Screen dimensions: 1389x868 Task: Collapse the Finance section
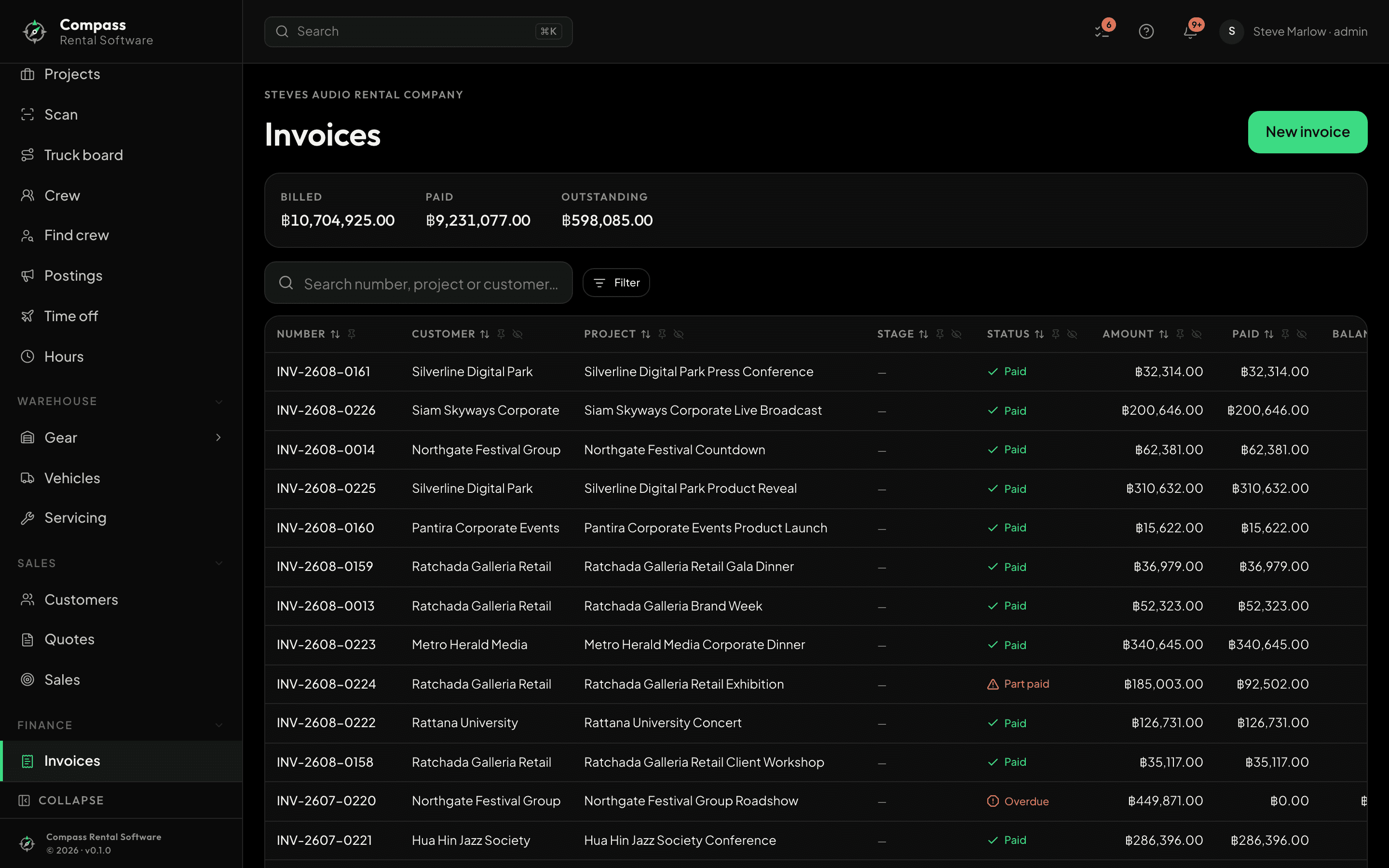tap(218, 725)
